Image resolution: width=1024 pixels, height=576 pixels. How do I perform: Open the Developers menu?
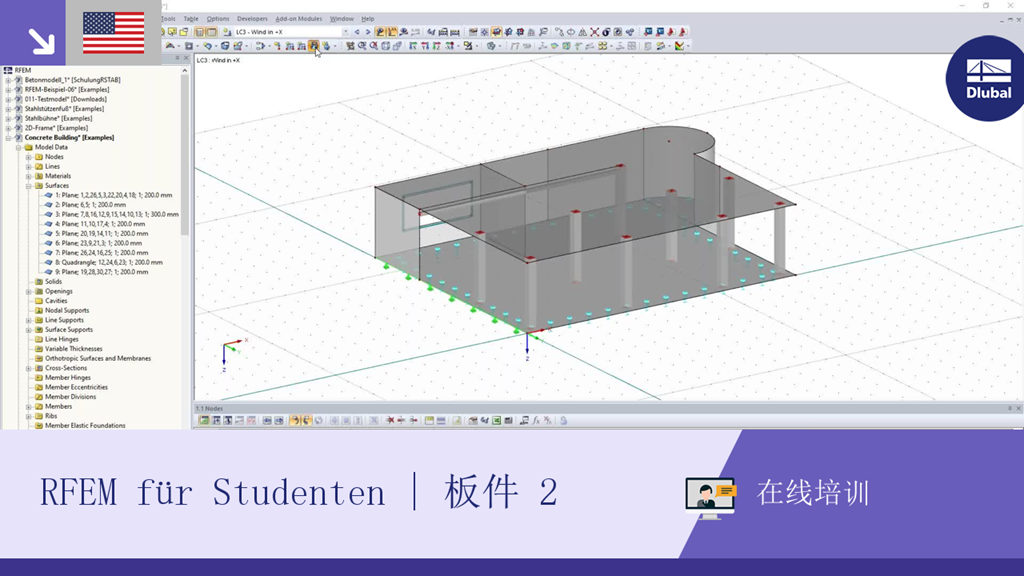click(x=252, y=19)
